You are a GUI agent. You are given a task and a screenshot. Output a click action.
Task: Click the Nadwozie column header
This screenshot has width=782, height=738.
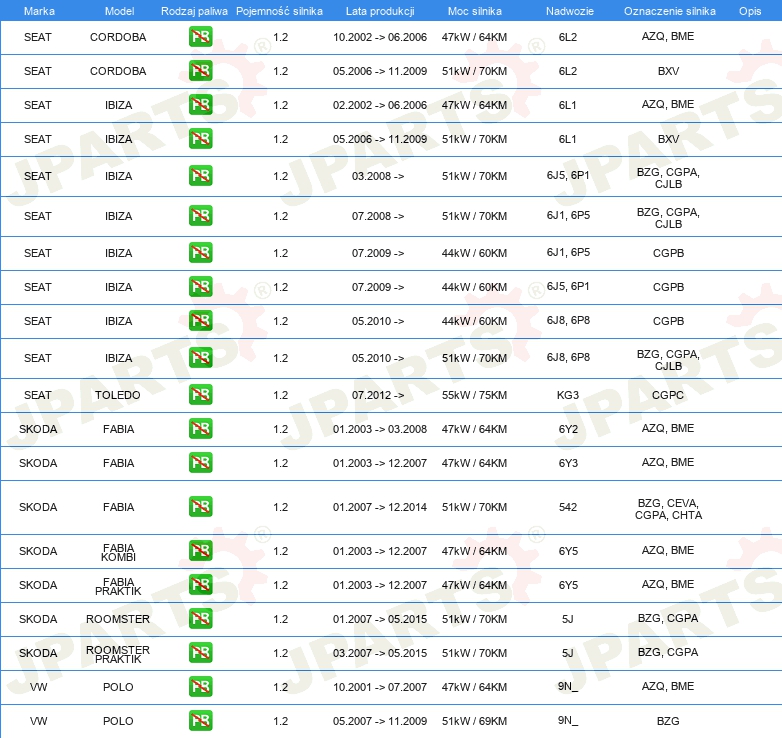point(570,11)
